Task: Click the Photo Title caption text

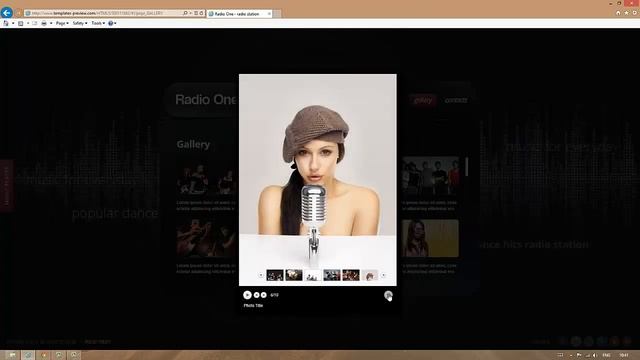Action: 253,305
